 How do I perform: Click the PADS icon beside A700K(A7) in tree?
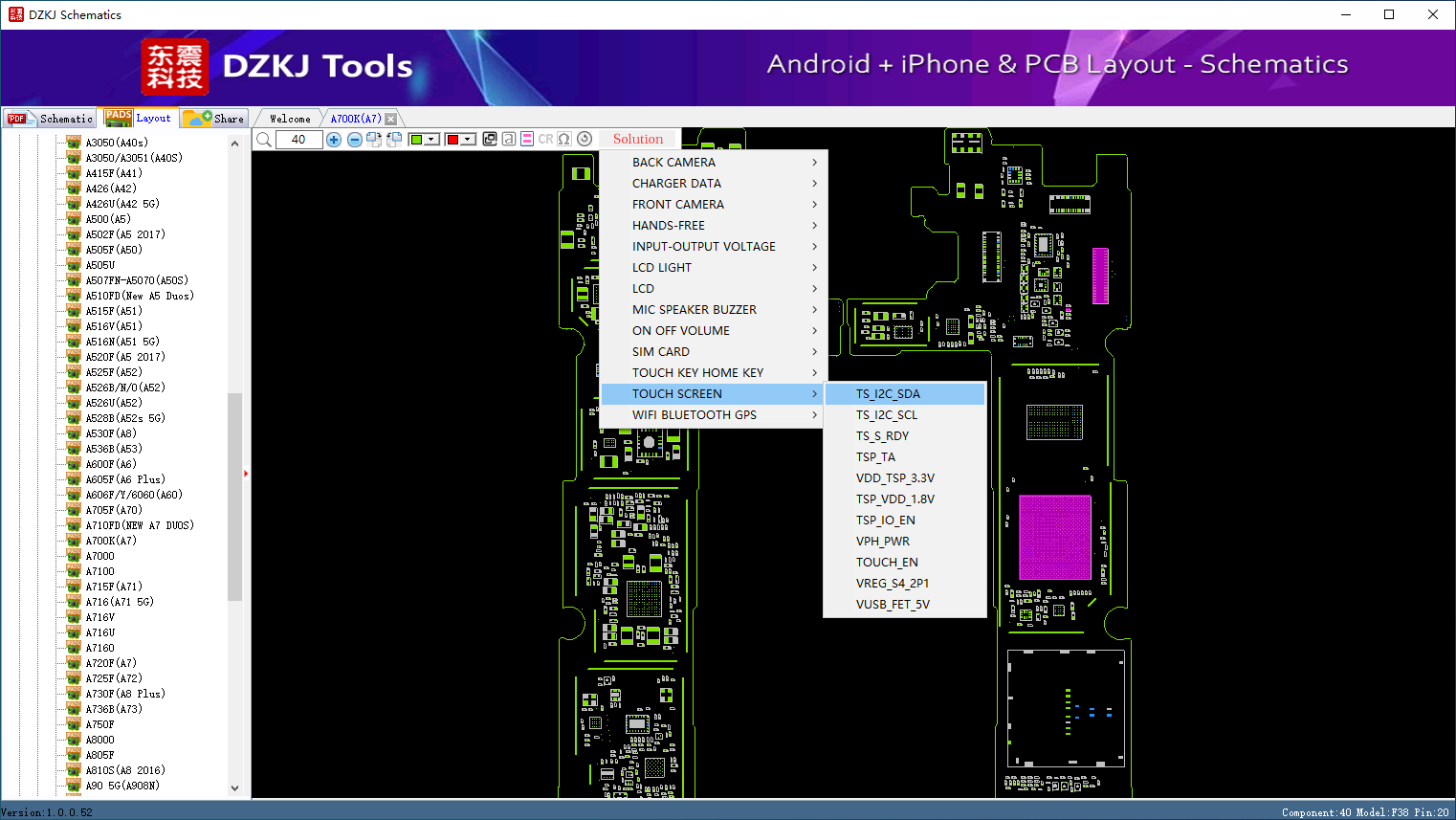pos(74,541)
